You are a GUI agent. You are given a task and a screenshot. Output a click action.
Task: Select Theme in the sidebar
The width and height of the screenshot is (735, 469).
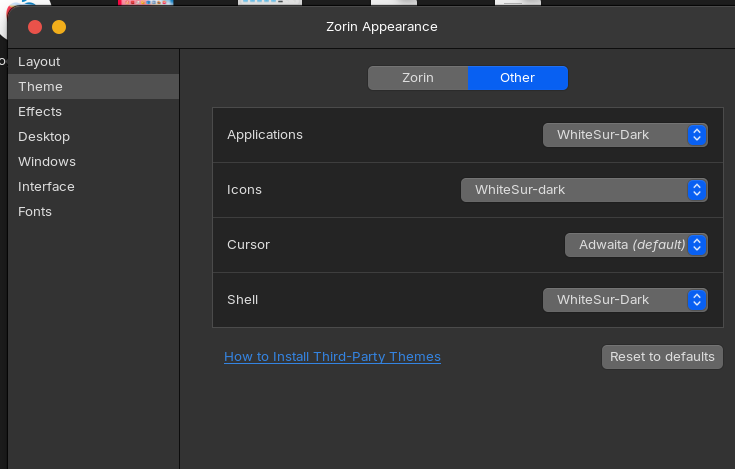pyautogui.click(x=40, y=87)
